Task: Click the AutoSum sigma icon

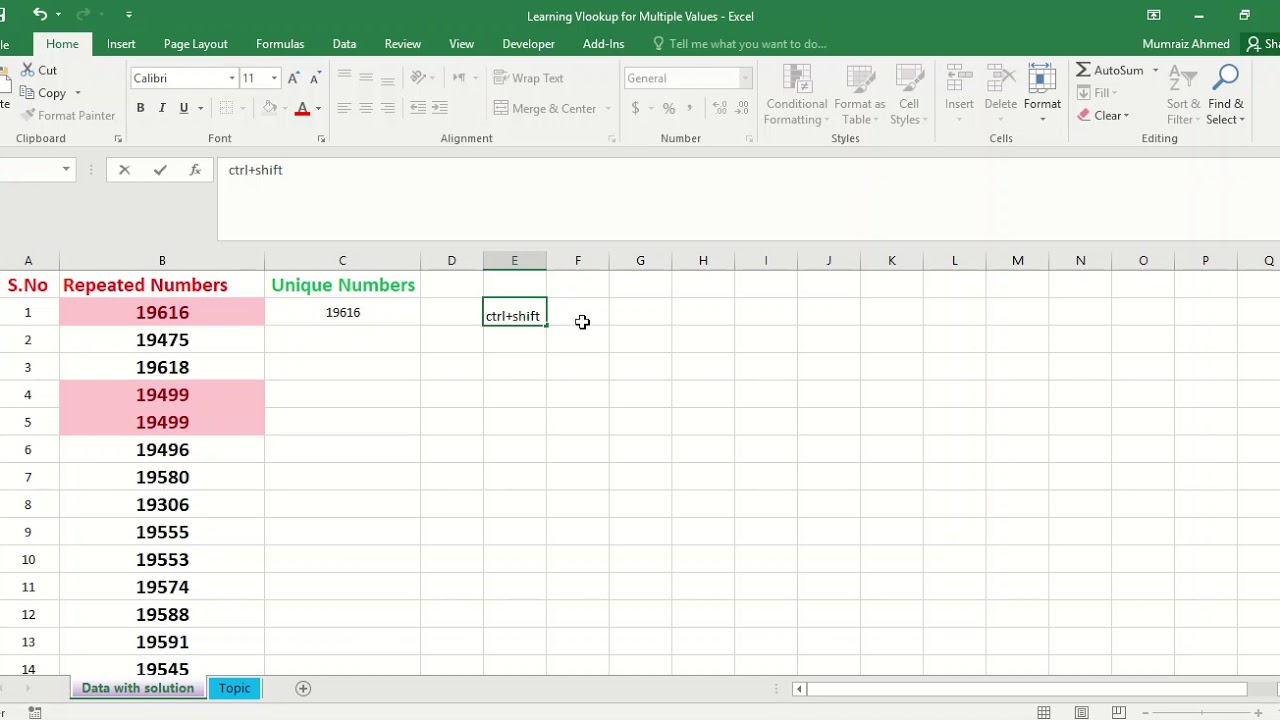Action: (1083, 70)
